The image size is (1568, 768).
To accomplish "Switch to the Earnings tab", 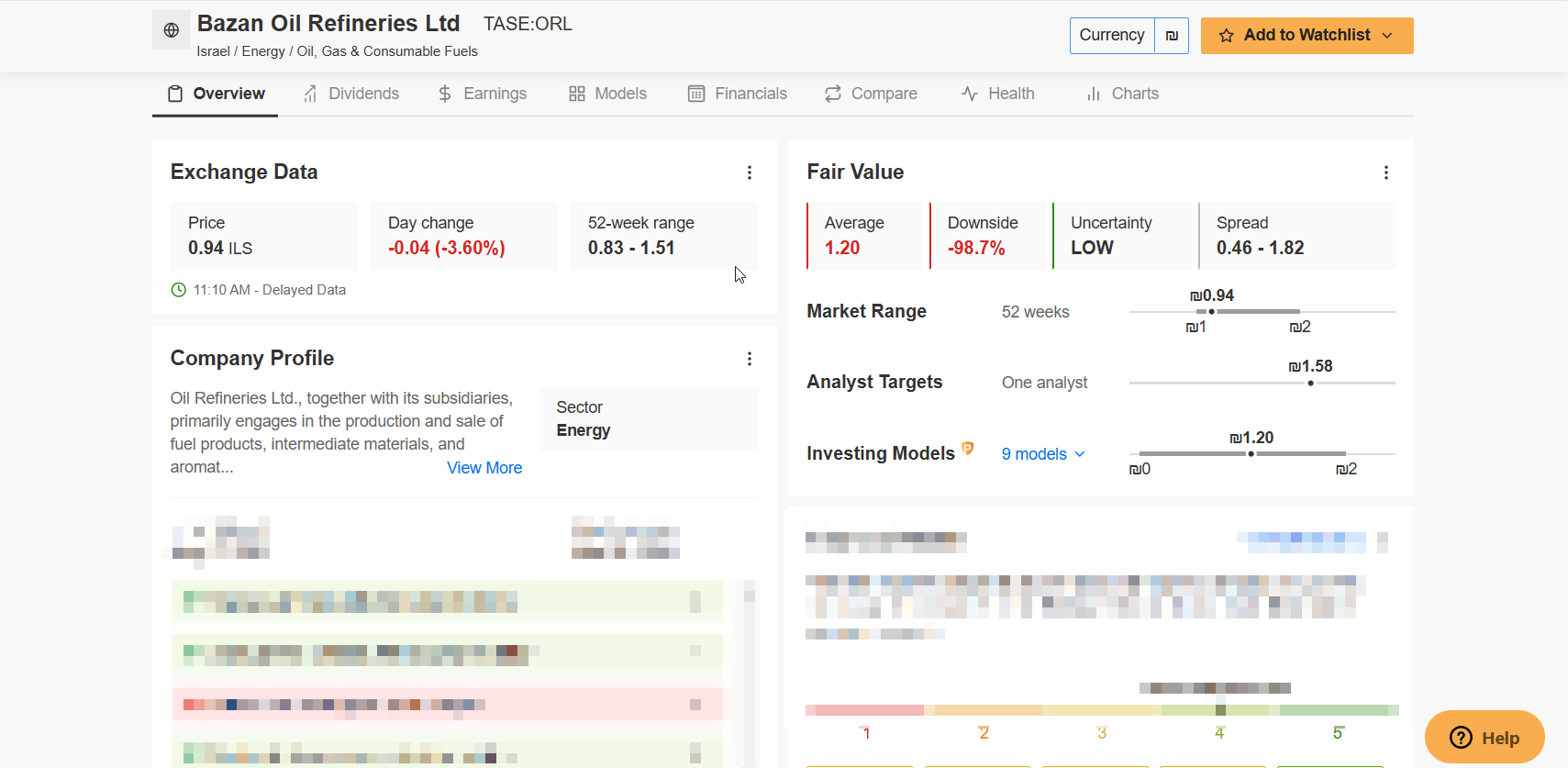I will [483, 94].
